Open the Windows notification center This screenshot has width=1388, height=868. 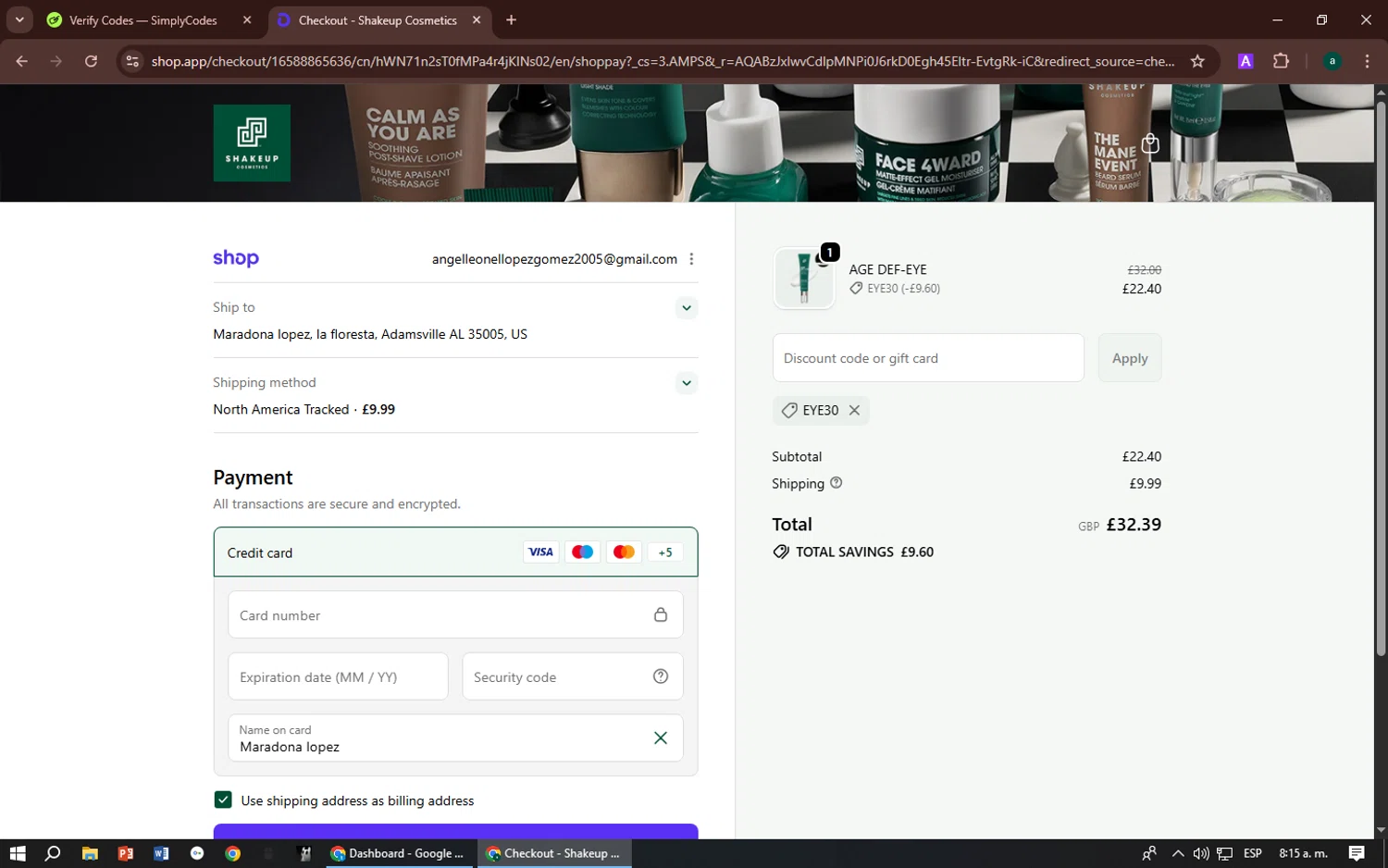tap(1357, 853)
